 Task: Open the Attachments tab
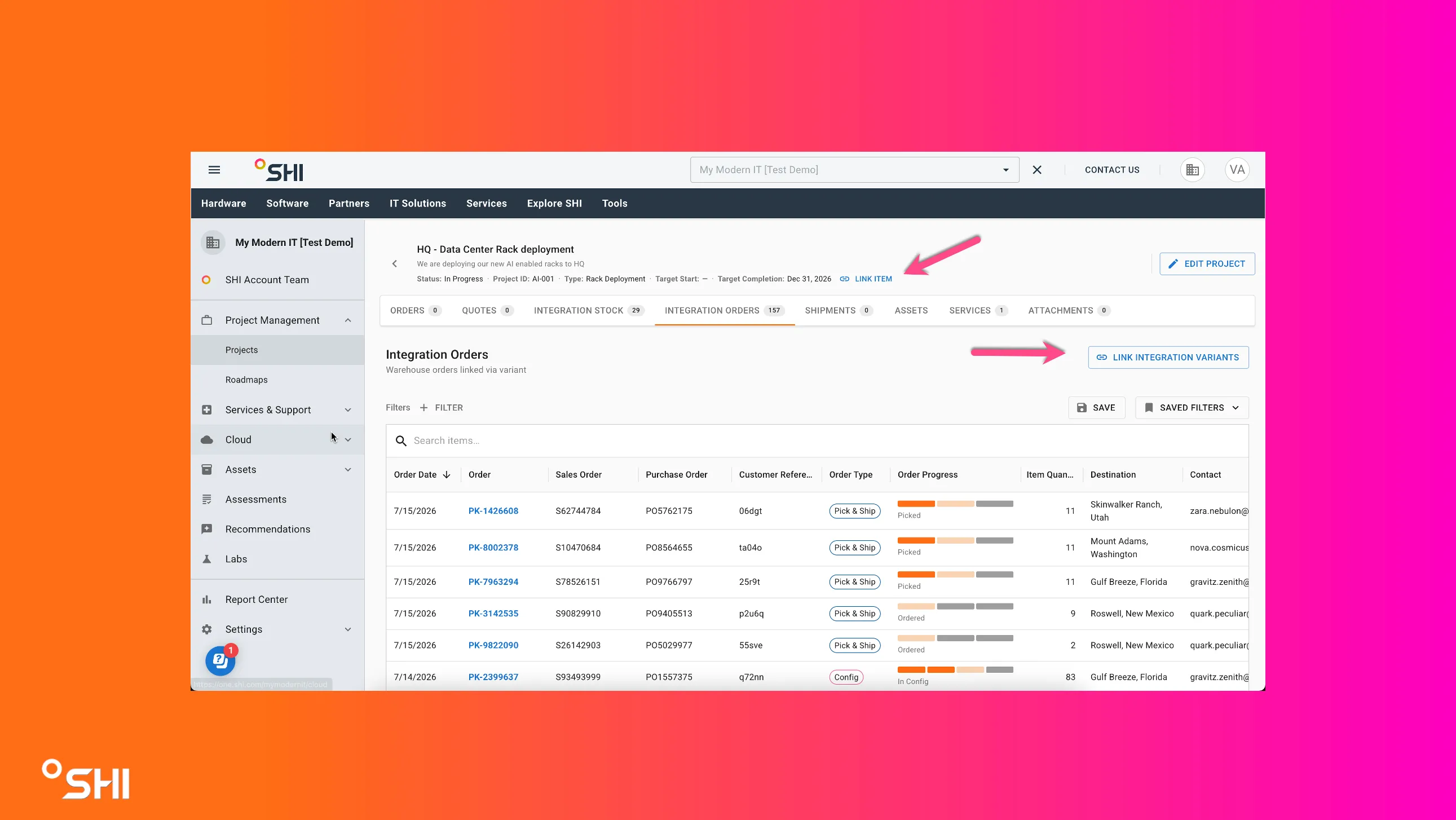1069,310
